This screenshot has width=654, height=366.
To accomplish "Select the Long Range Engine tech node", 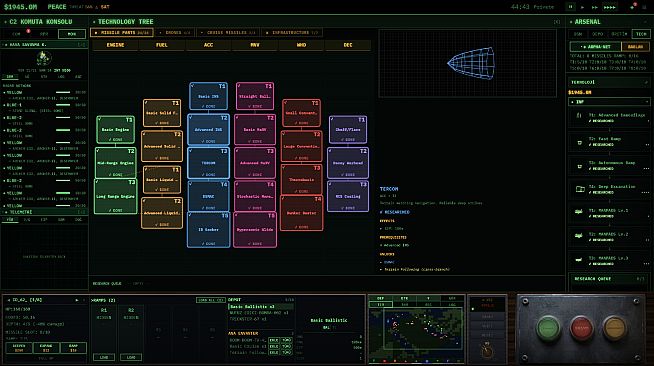I will pos(116,196).
